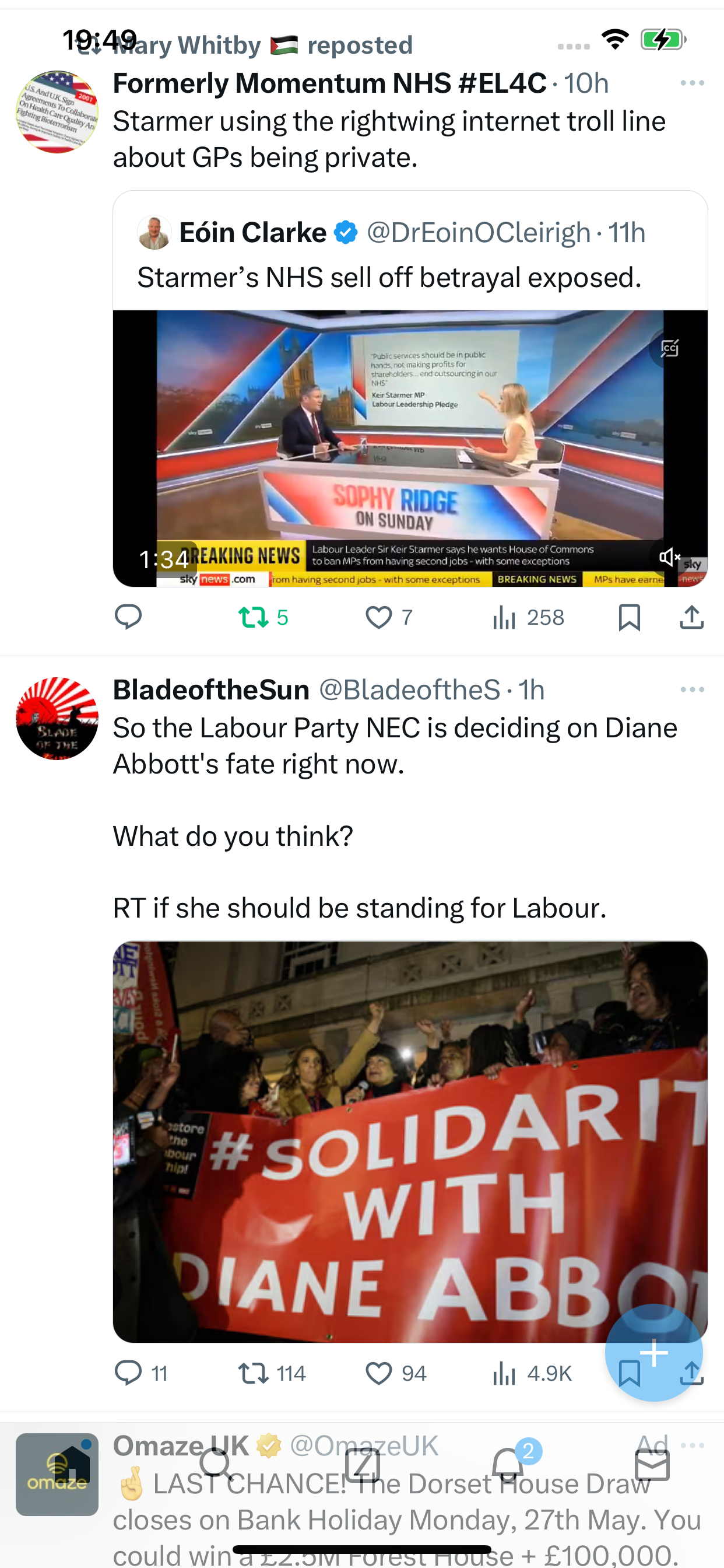Open more options on Omaze UK ad

(x=693, y=1445)
